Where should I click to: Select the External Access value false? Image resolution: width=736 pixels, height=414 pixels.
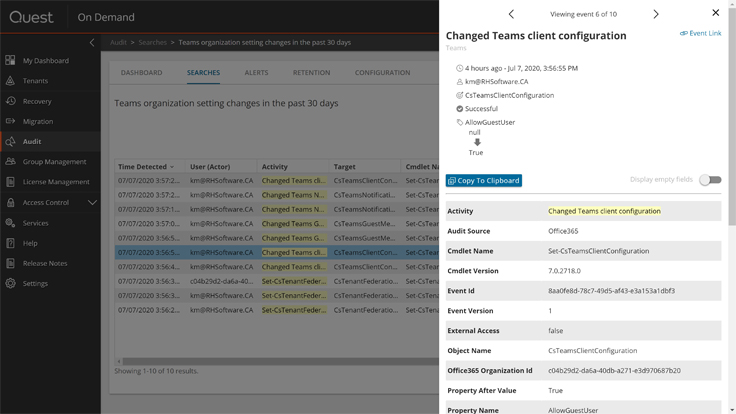click(x=556, y=331)
